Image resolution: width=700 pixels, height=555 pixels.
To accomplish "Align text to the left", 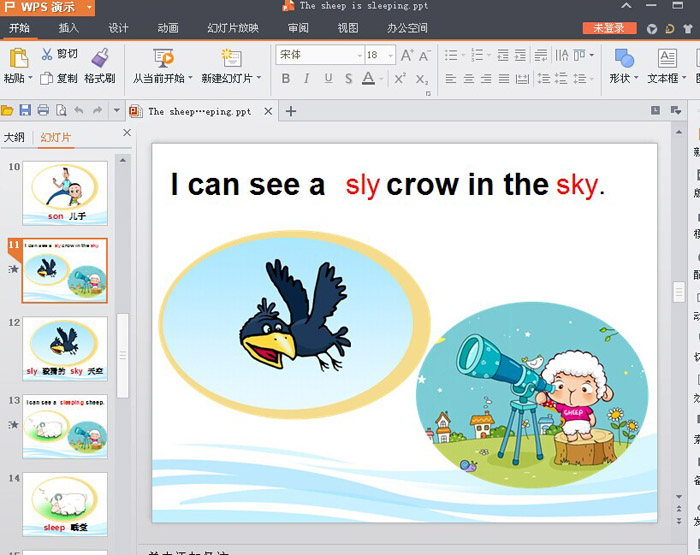I will [x=451, y=79].
